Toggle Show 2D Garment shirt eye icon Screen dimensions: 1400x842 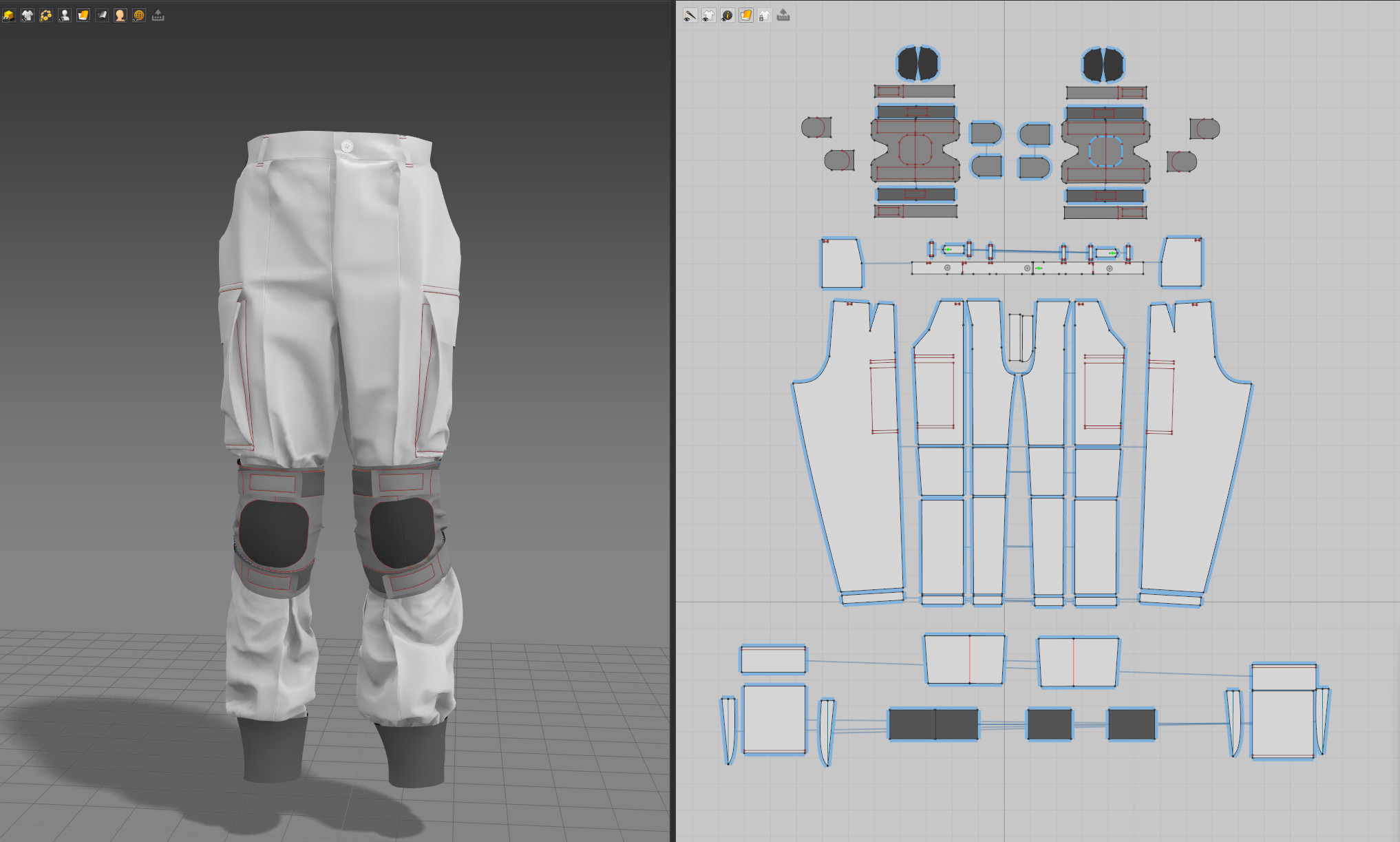click(x=708, y=15)
